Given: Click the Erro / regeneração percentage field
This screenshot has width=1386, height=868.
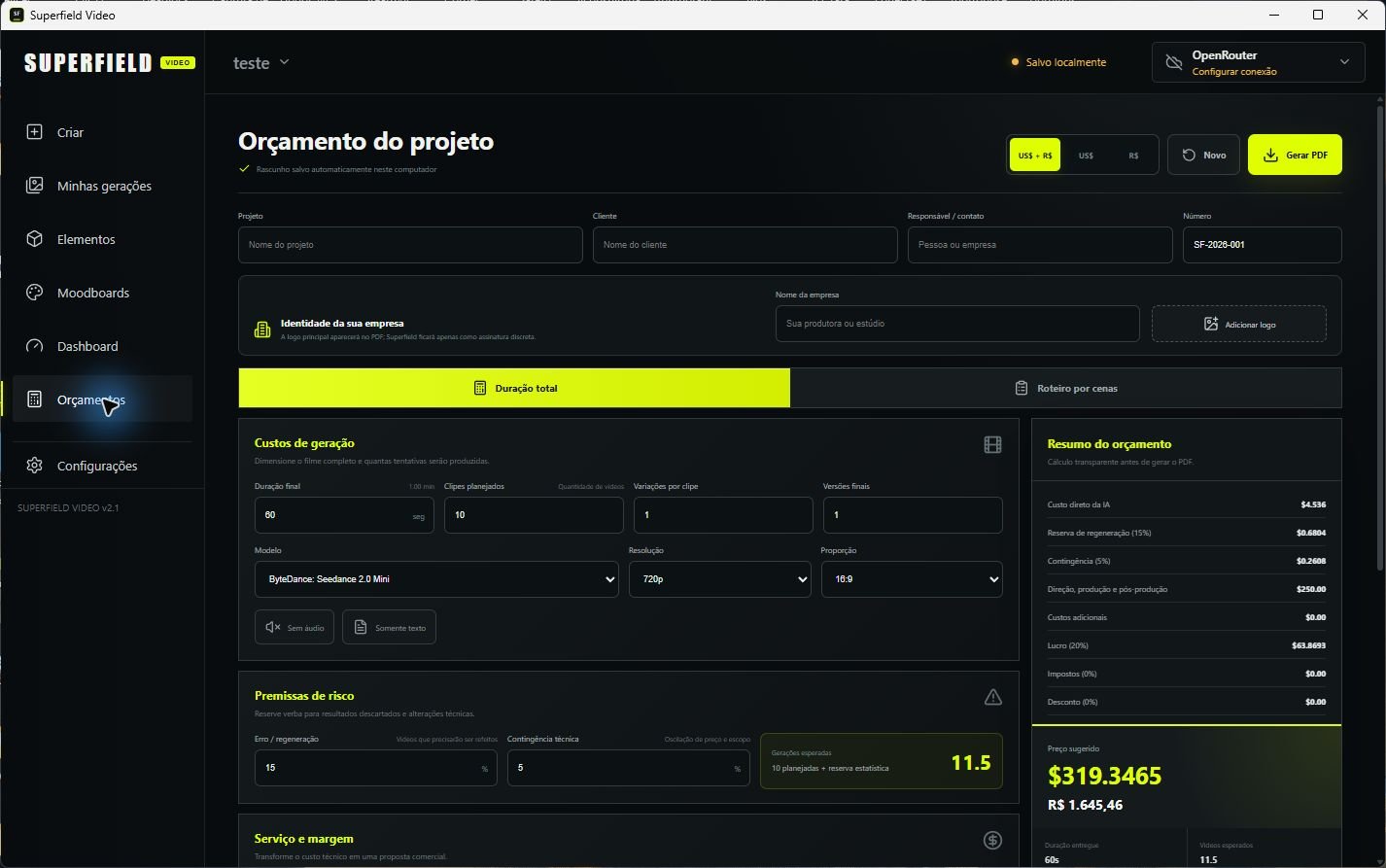Looking at the screenshot, I should point(375,768).
